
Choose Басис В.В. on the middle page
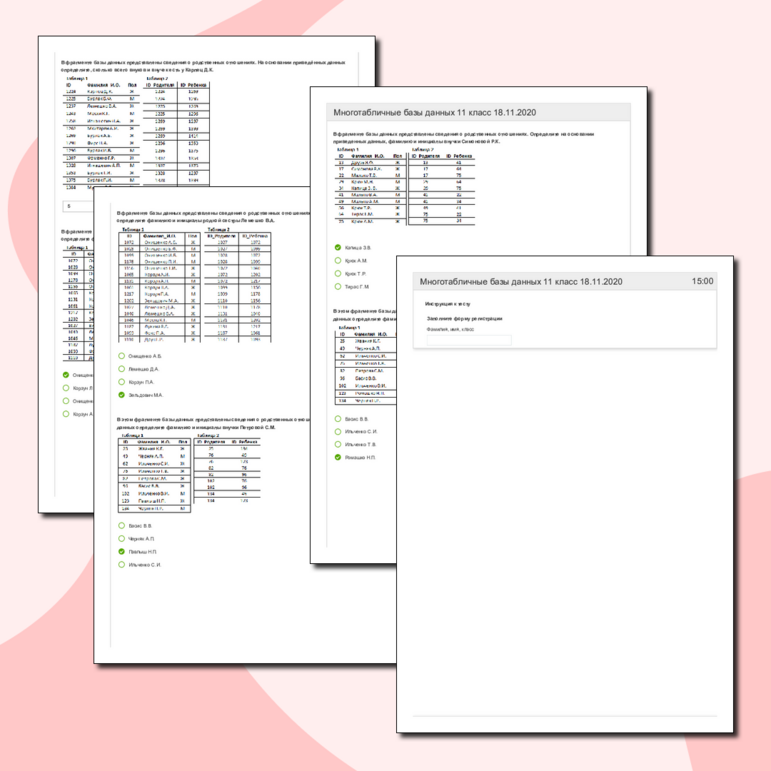122,524
